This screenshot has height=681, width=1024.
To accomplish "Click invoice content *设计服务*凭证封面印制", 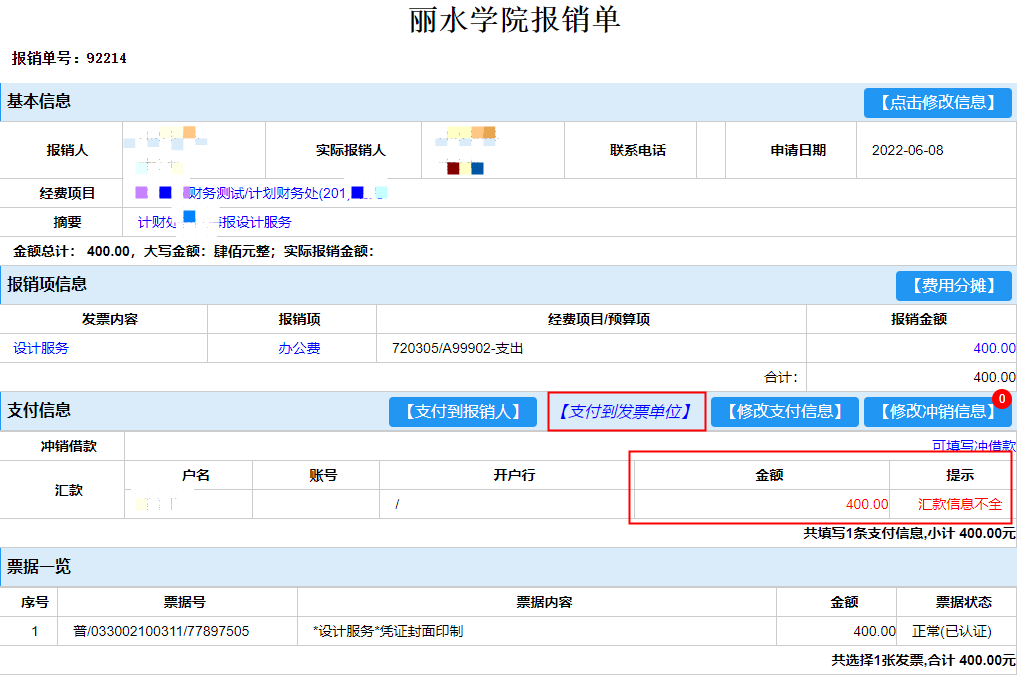I will [389, 631].
